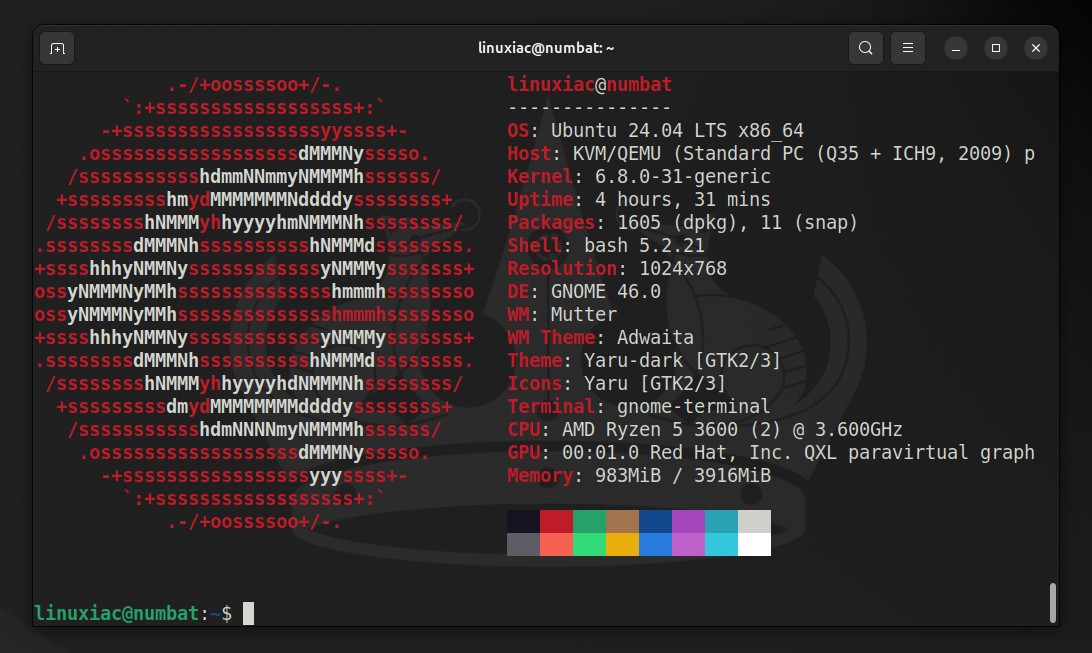This screenshot has width=1092, height=653.
Task: Click the white color block
Action: tap(754, 544)
